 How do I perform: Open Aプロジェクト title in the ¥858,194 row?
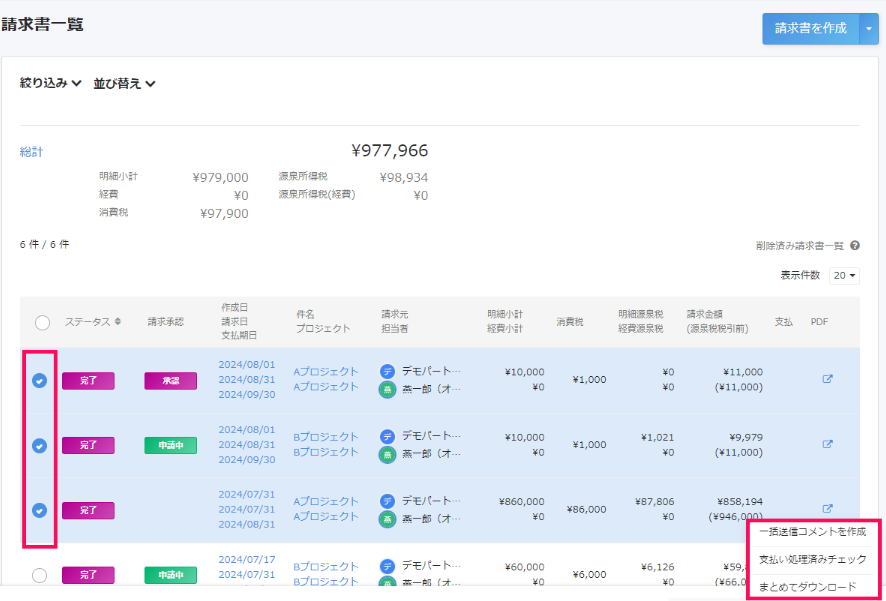[326, 501]
